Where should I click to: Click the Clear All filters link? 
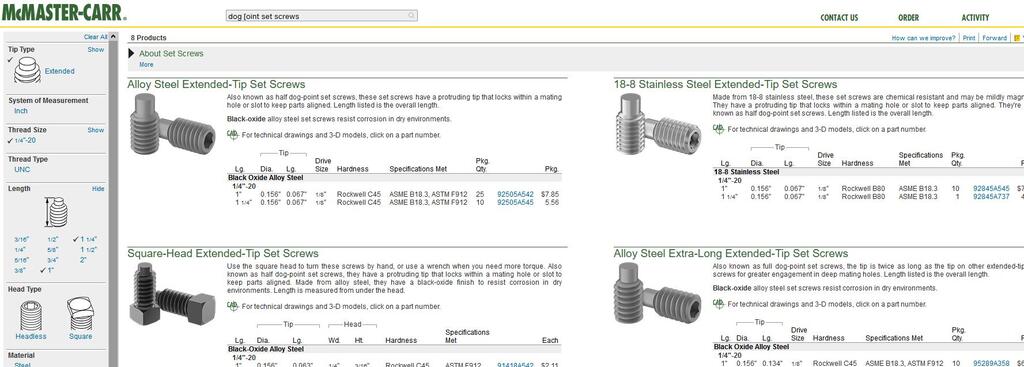[95, 37]
